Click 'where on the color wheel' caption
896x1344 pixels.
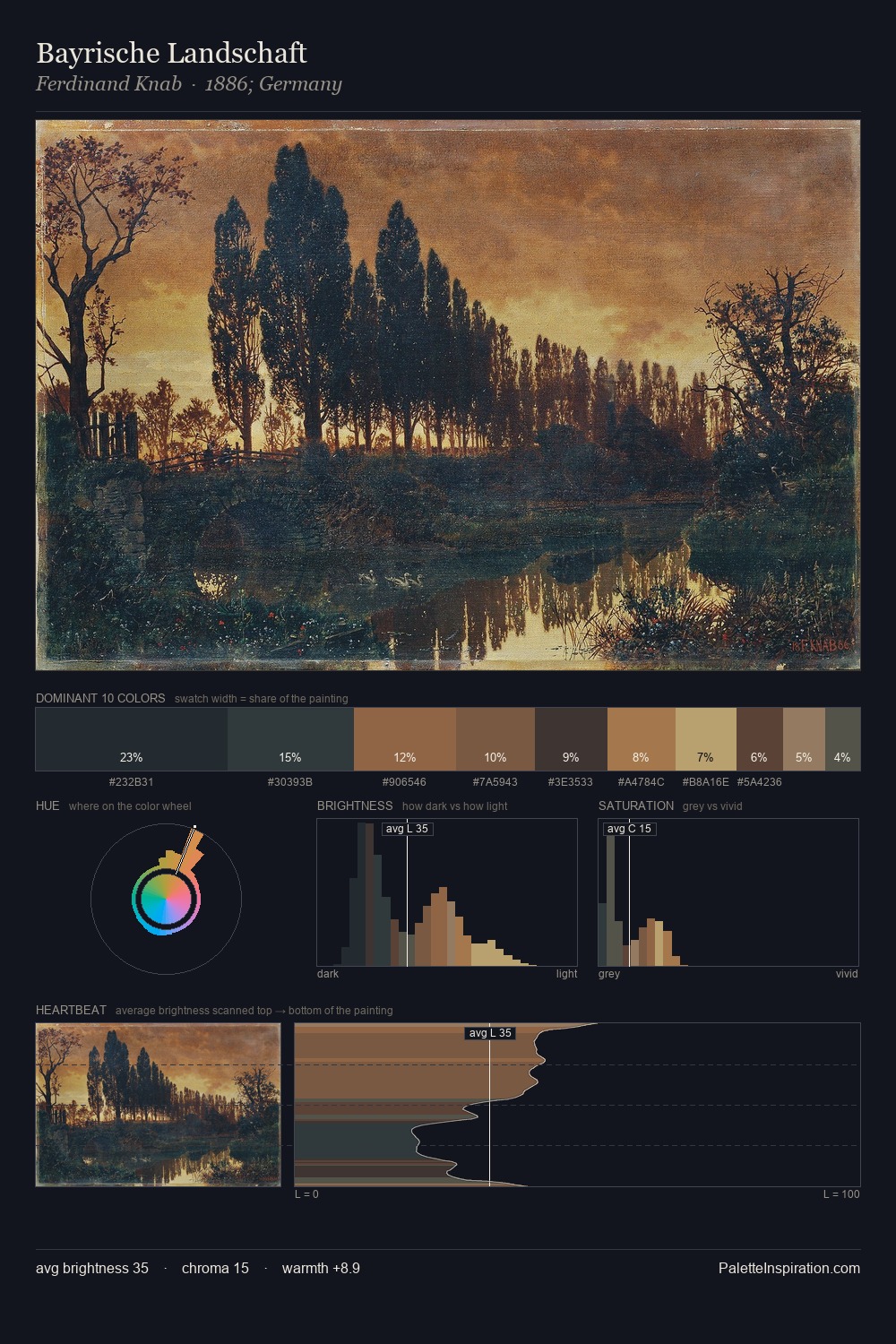[x=130, y=806]
